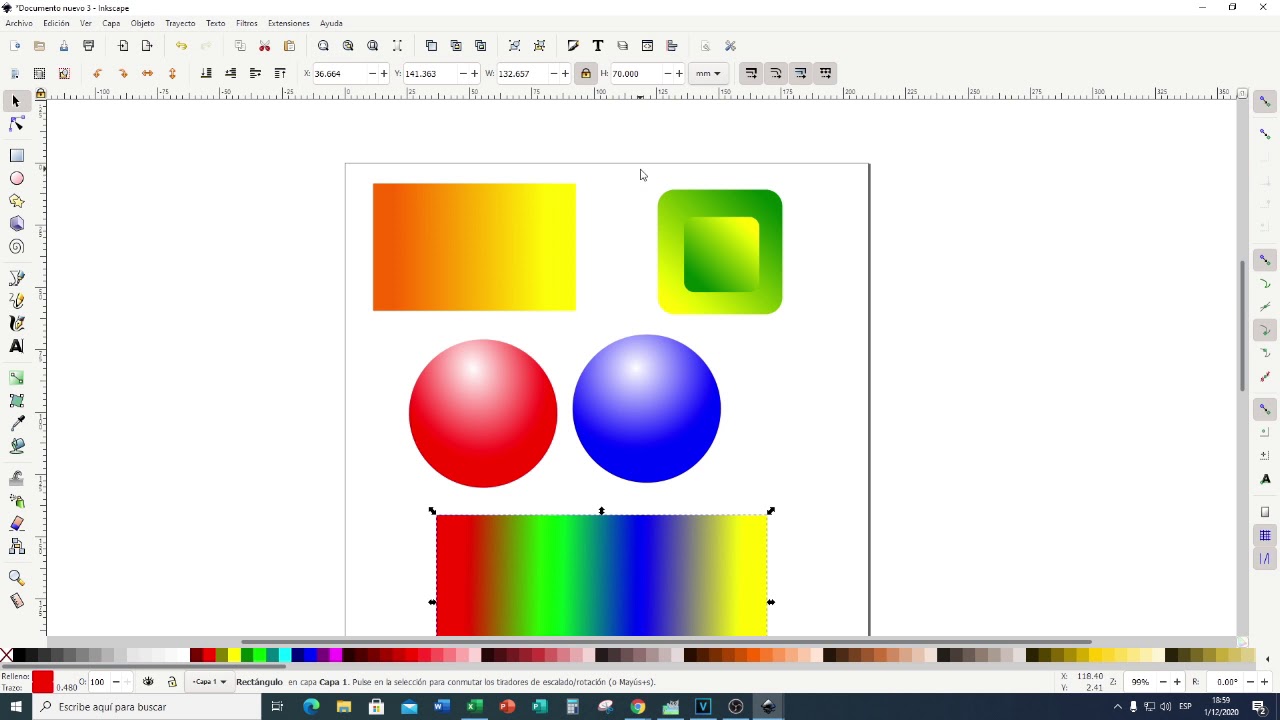Select the 3D box tool

[x=16, y=224]
